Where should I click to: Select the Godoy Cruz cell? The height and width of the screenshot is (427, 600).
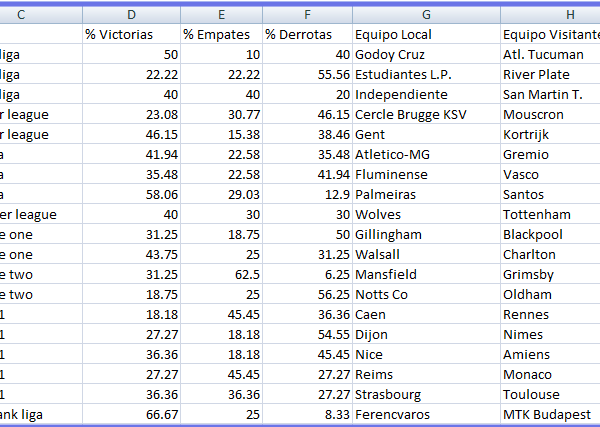pyautogui.click(x=426, y=54)
